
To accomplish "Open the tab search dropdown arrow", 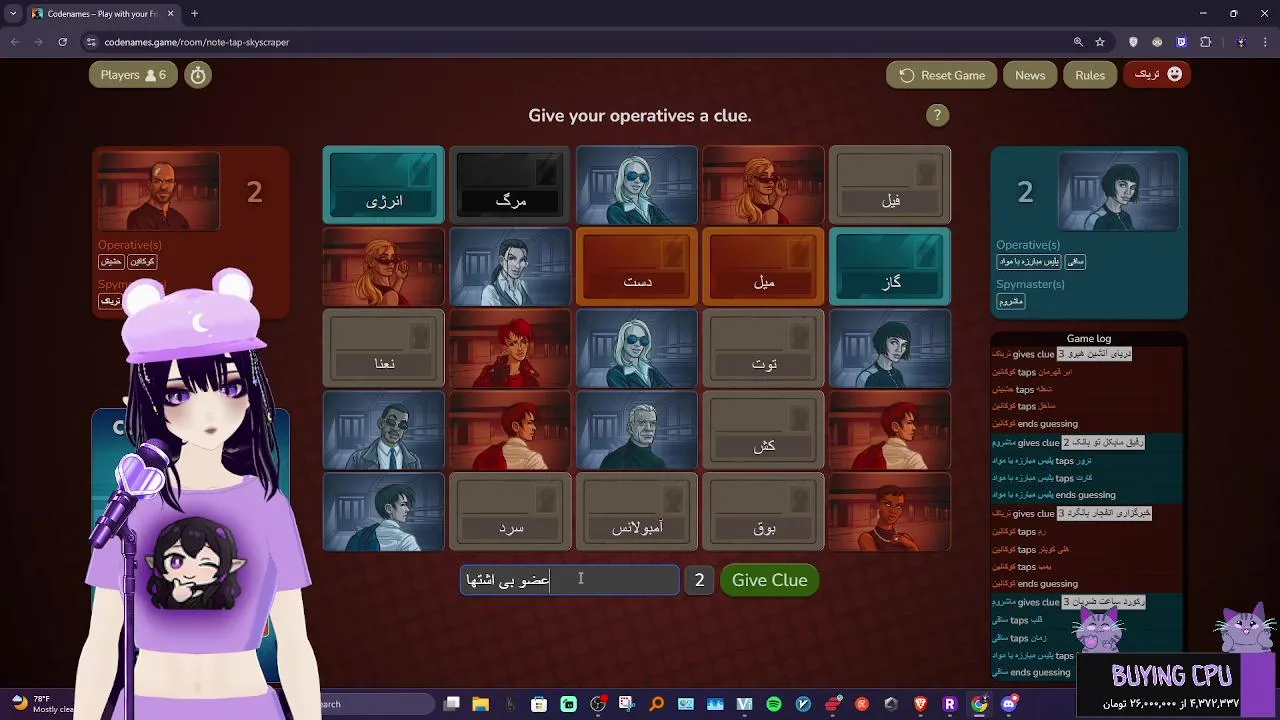I will (12, 14).
